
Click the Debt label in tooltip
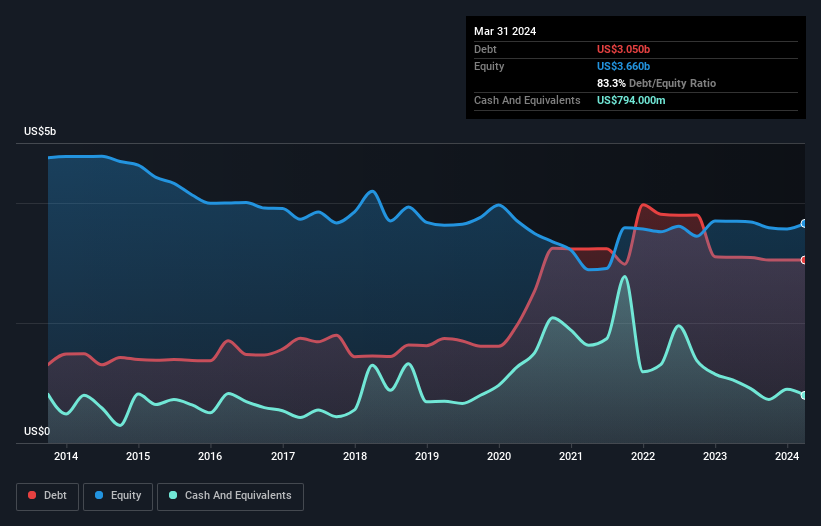[485, 49]
